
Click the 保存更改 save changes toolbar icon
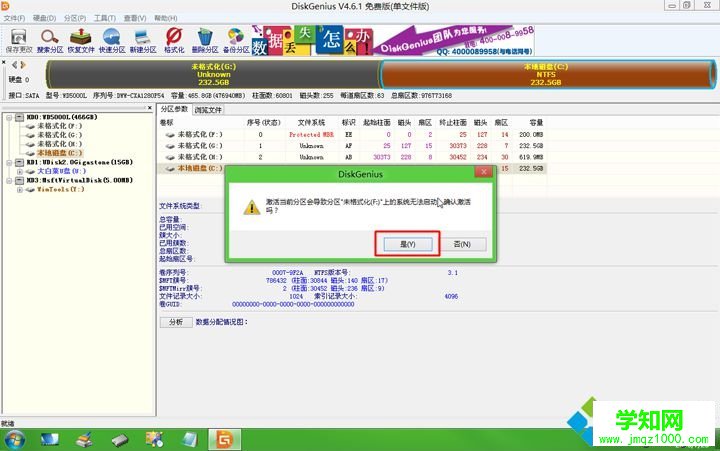point(19,40)
